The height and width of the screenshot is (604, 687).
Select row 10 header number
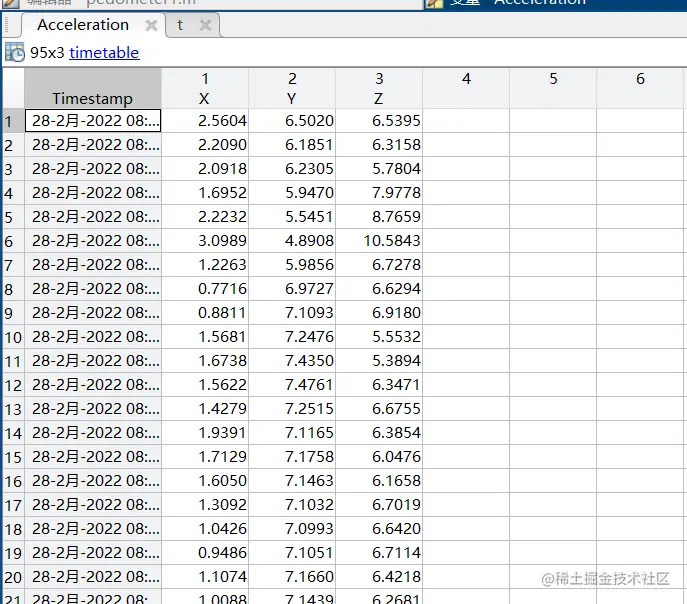(13, 337)
